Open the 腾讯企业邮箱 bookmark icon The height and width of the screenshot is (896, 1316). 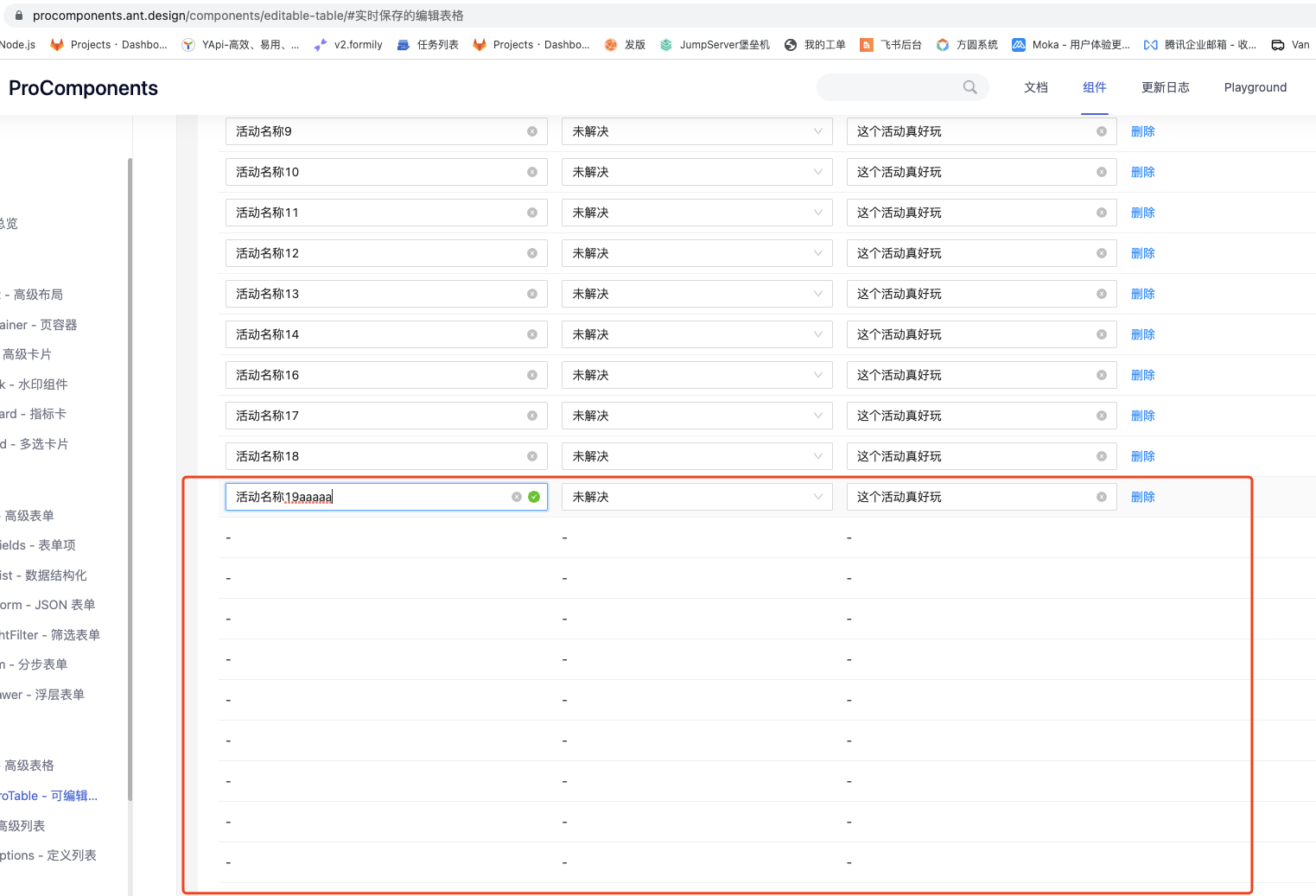(x=1149, y=44)
